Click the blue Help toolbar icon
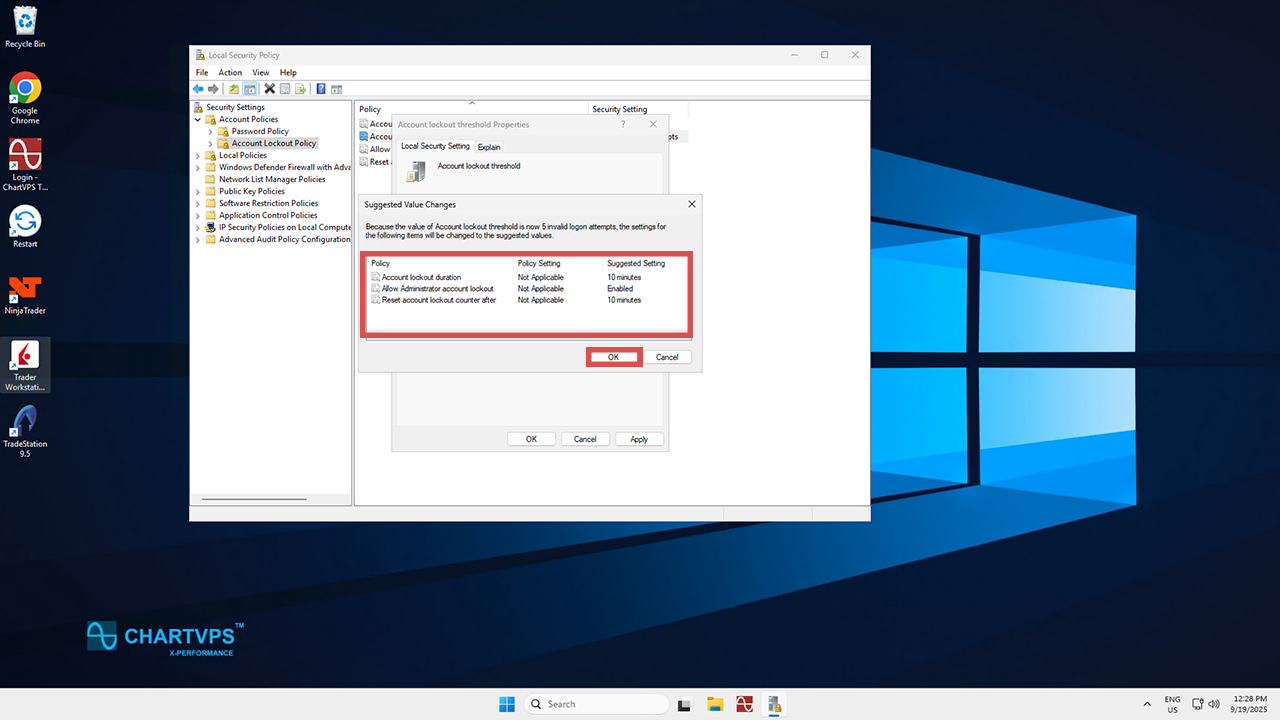 point(321,89)
